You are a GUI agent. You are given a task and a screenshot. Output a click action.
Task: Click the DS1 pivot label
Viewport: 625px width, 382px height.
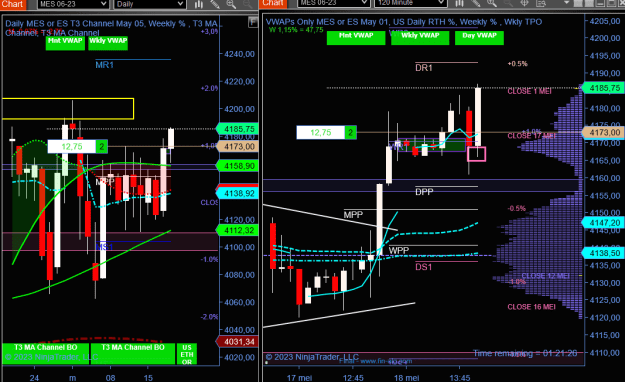pyautogui.click(x=423, y=267)
